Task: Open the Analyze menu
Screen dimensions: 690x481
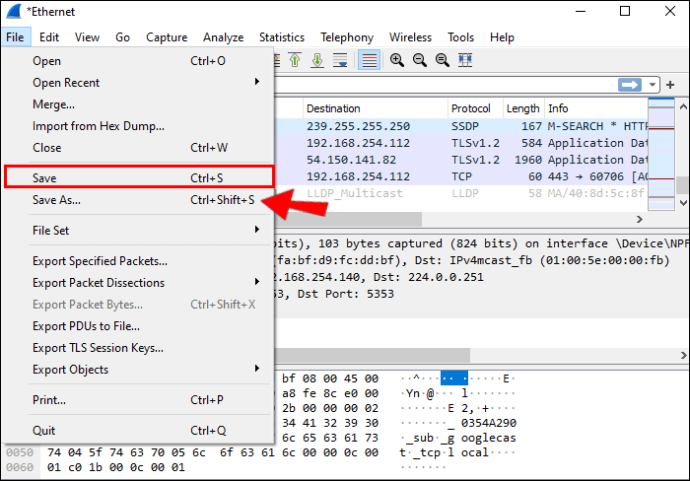Action: click(x=224, y=37)
